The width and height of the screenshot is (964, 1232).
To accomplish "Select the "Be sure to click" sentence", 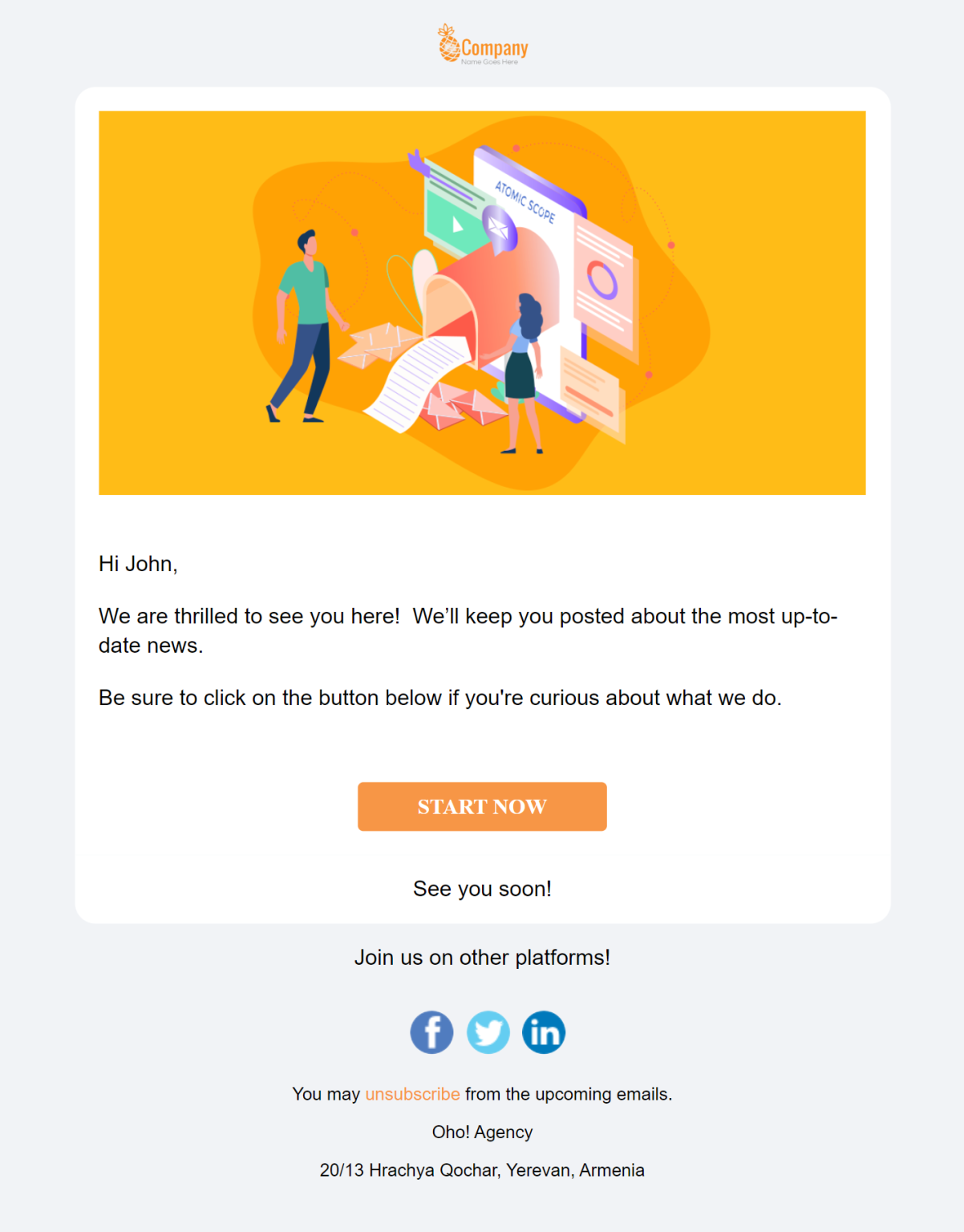I will pyautogui.click(x=439, y=698).
